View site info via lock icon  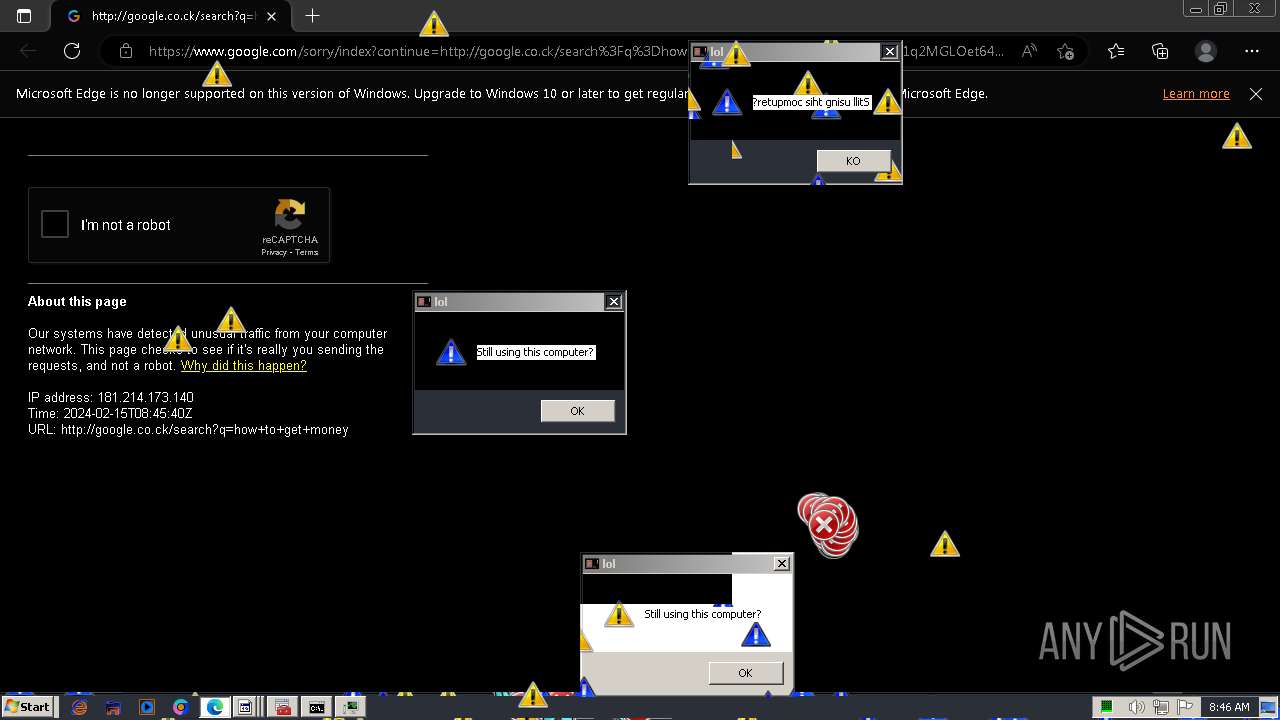coord(126,51)
